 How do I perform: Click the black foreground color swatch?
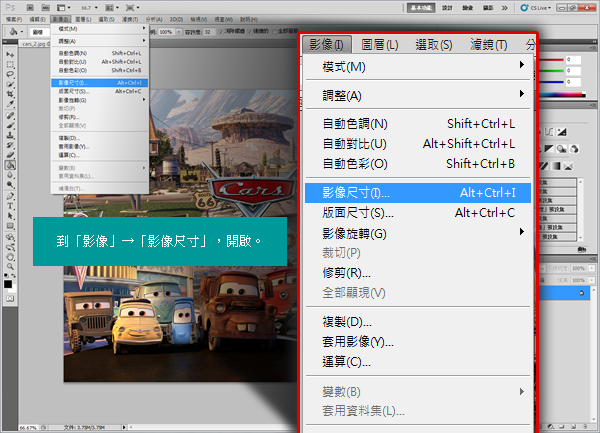coord(8,284)
